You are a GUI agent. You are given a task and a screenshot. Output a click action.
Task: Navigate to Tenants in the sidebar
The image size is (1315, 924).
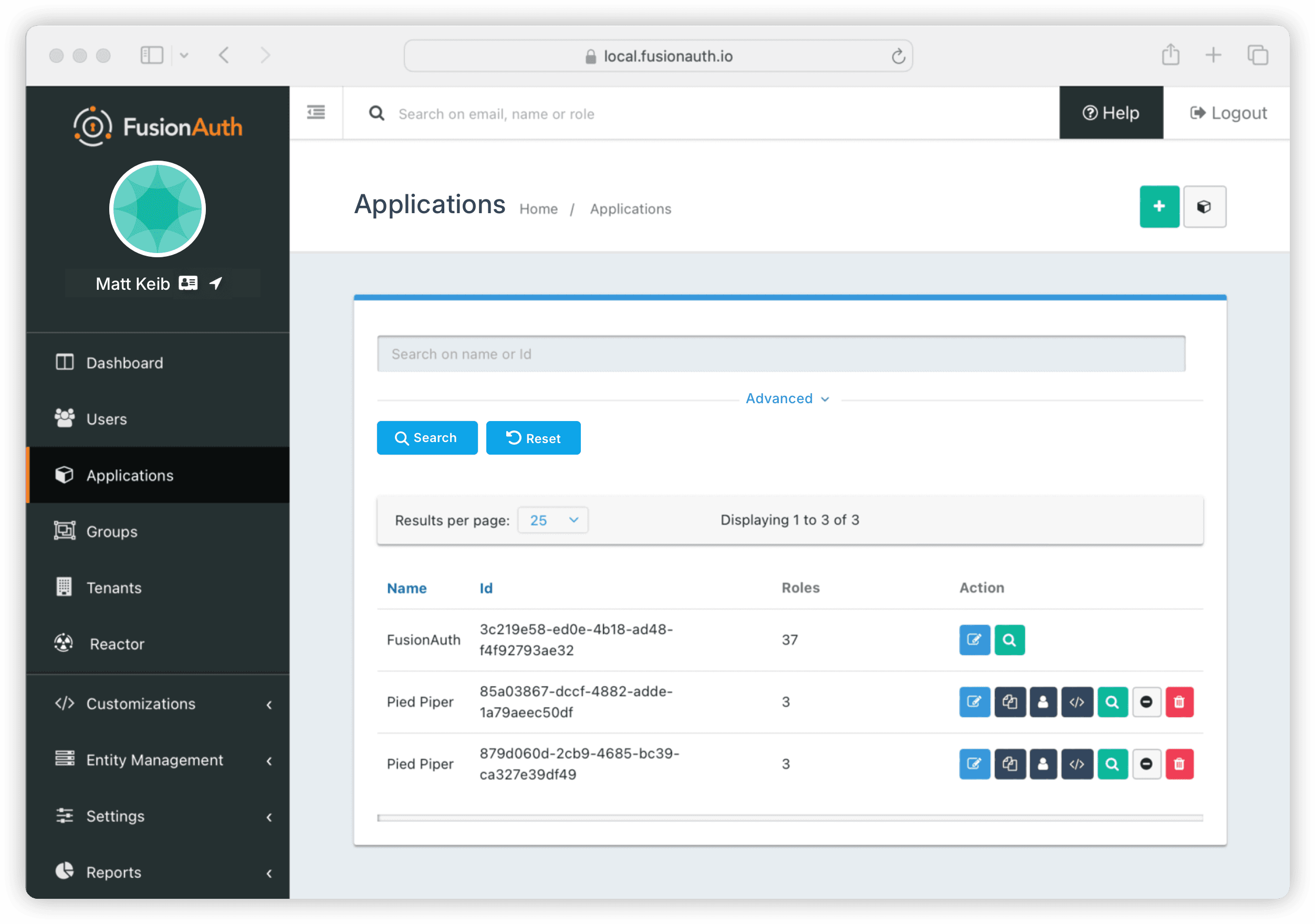click(158, 587)
